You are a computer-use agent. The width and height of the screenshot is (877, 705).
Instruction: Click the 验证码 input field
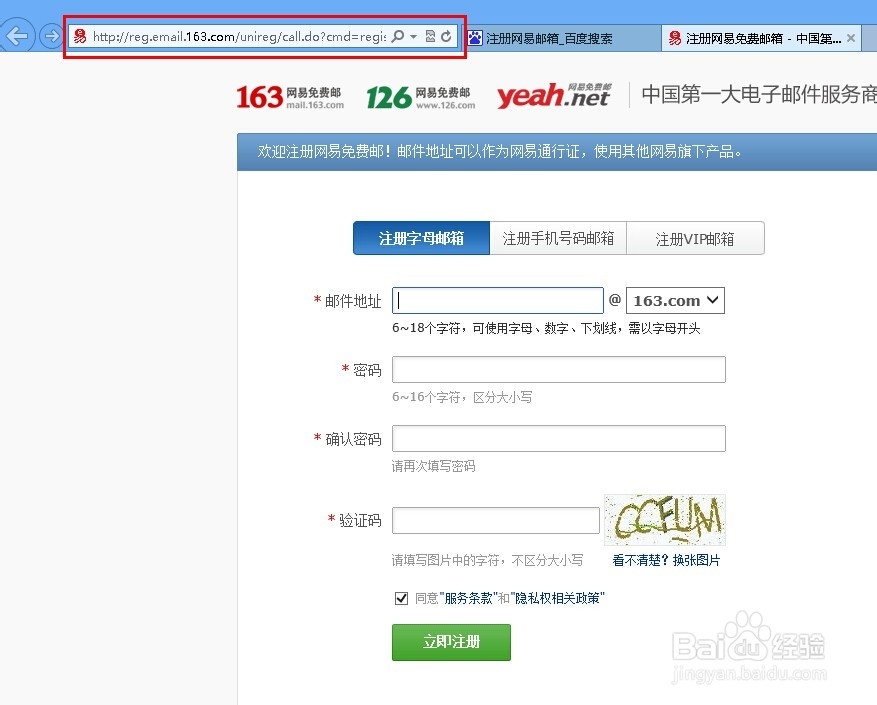pyautogui.click(x=496, y=520)
